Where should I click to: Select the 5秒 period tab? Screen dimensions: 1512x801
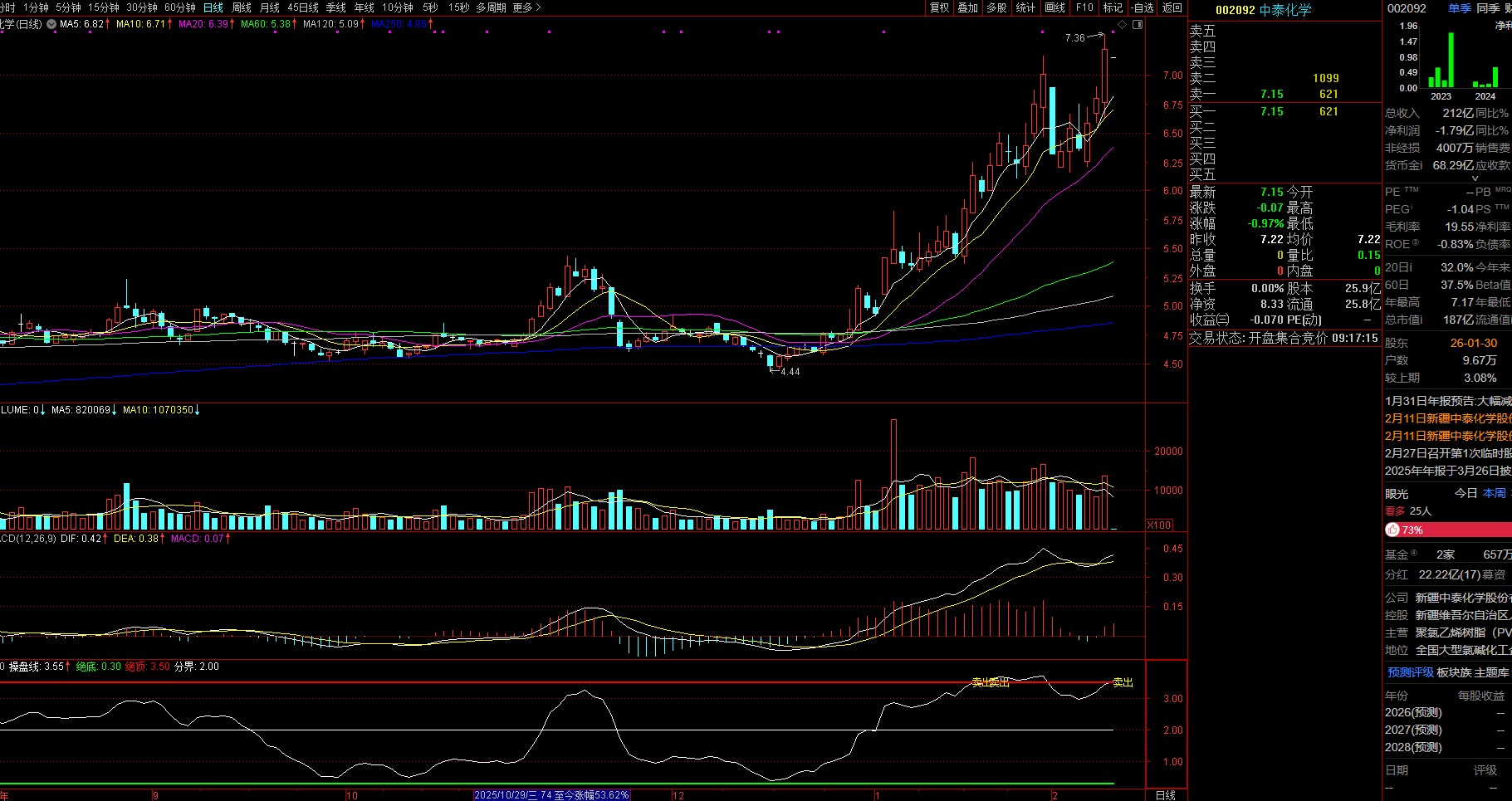click(430, 7)
